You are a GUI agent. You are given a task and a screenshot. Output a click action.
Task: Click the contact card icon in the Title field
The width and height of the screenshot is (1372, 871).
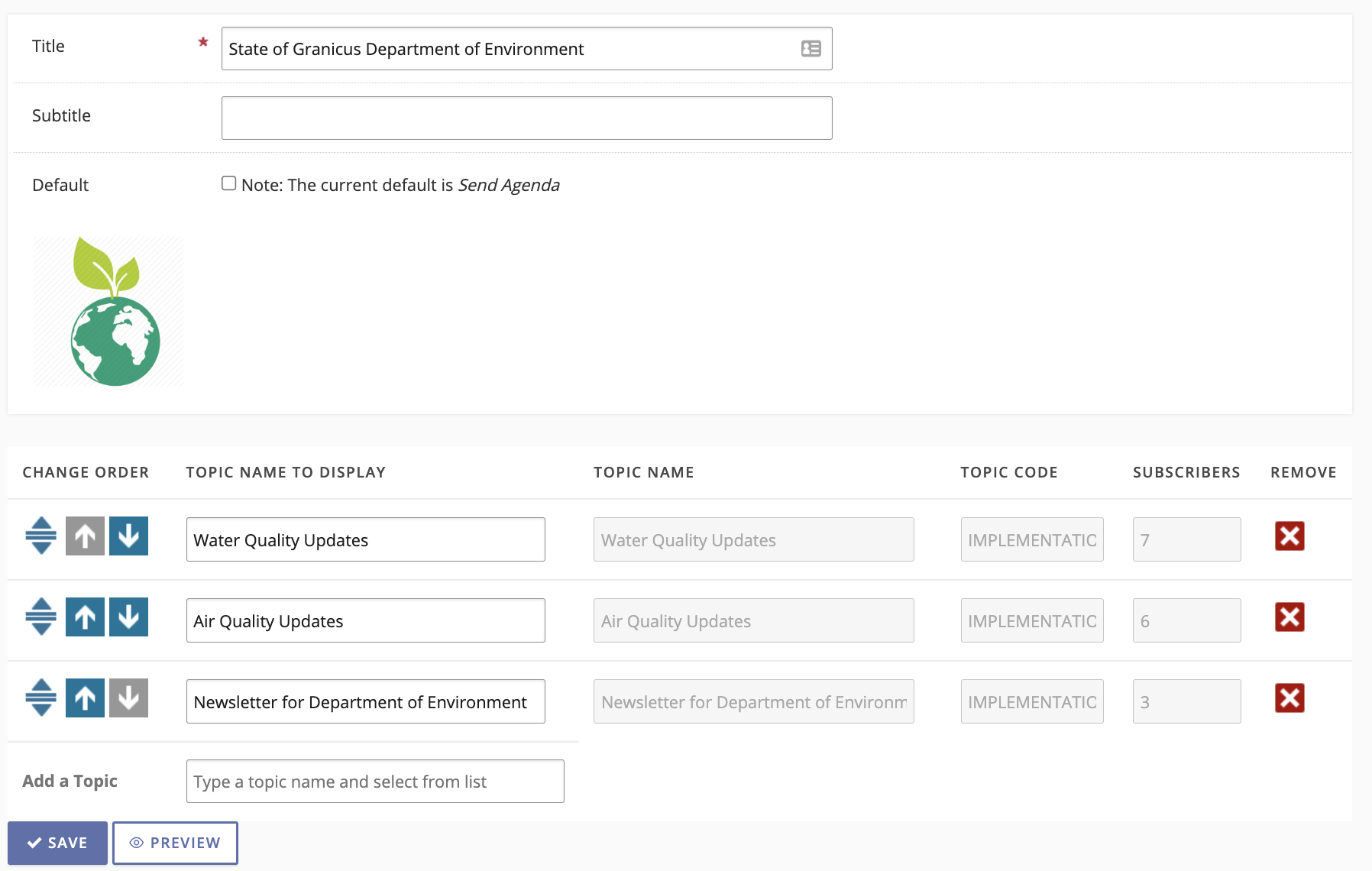click(x=811, y=48)
